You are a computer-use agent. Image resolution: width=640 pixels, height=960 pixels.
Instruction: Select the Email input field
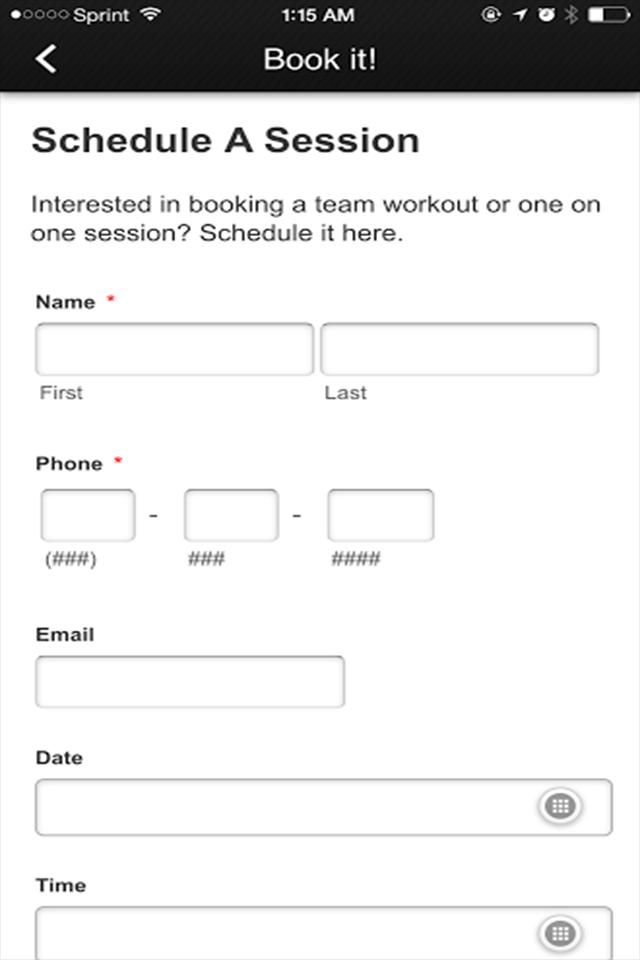(190, 682)
